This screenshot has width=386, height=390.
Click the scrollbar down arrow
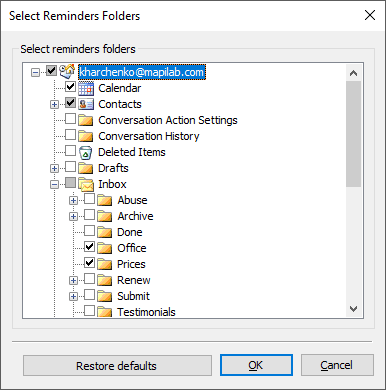353,309
